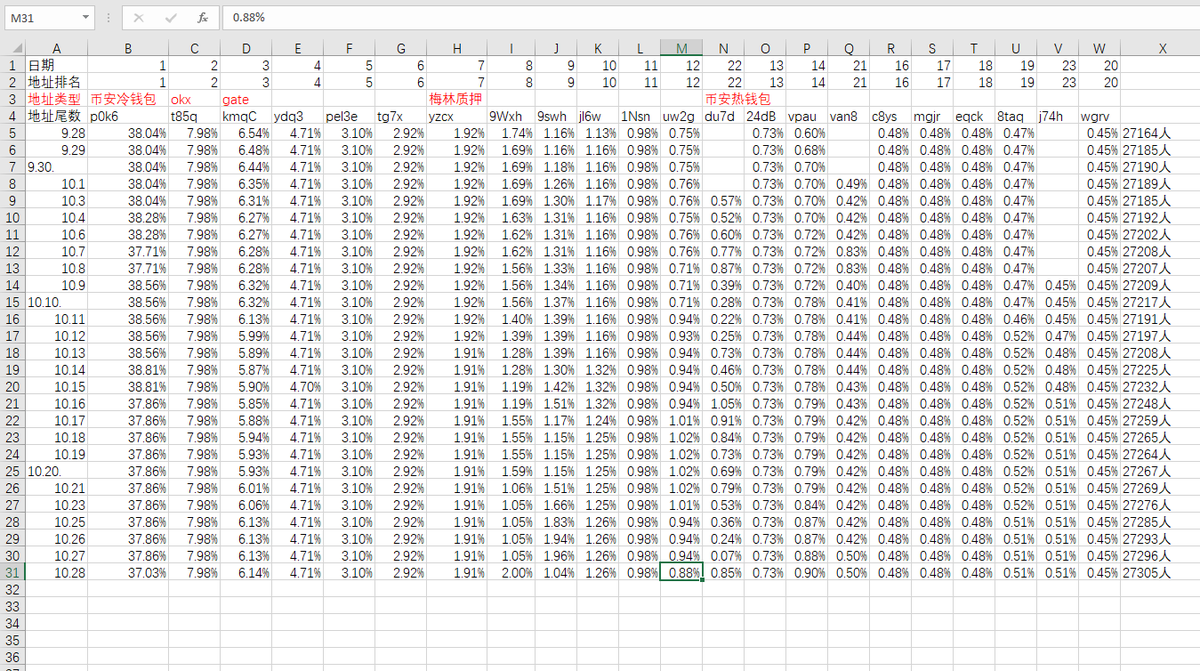Click the cell with value 2.00%
Screen dimensions: 1200x671
tap(511, 573)
